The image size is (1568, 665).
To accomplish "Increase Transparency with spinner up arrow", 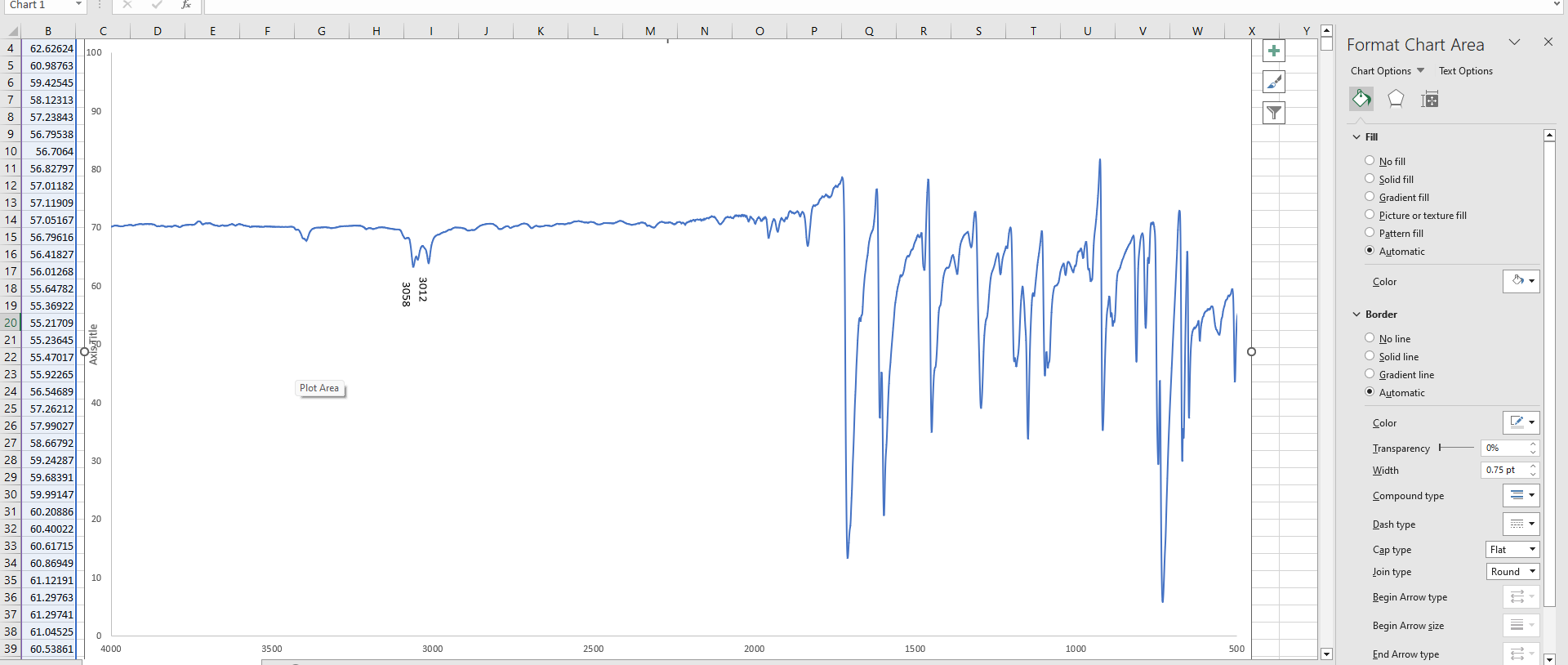I will point(1533,444).
